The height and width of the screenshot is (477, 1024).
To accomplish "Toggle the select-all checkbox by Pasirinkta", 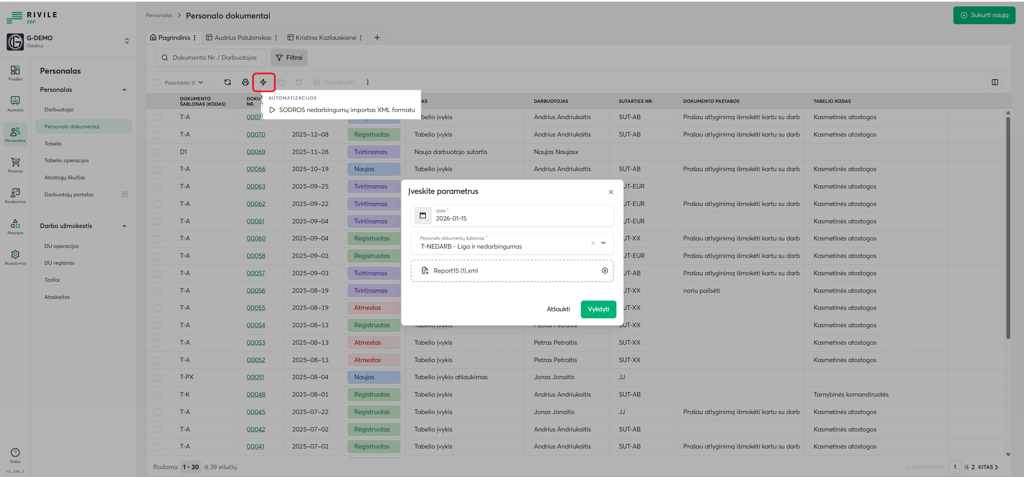I will [157, 83].
